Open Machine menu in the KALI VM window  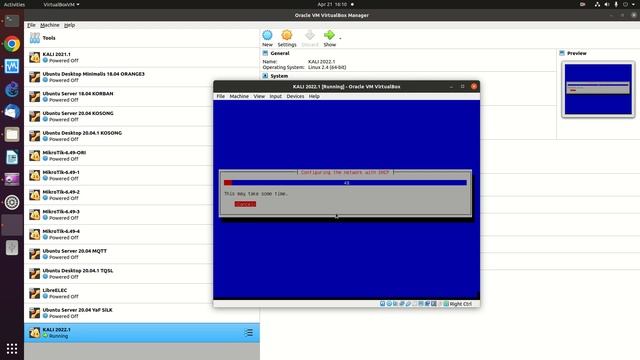[x=239, y=96]
